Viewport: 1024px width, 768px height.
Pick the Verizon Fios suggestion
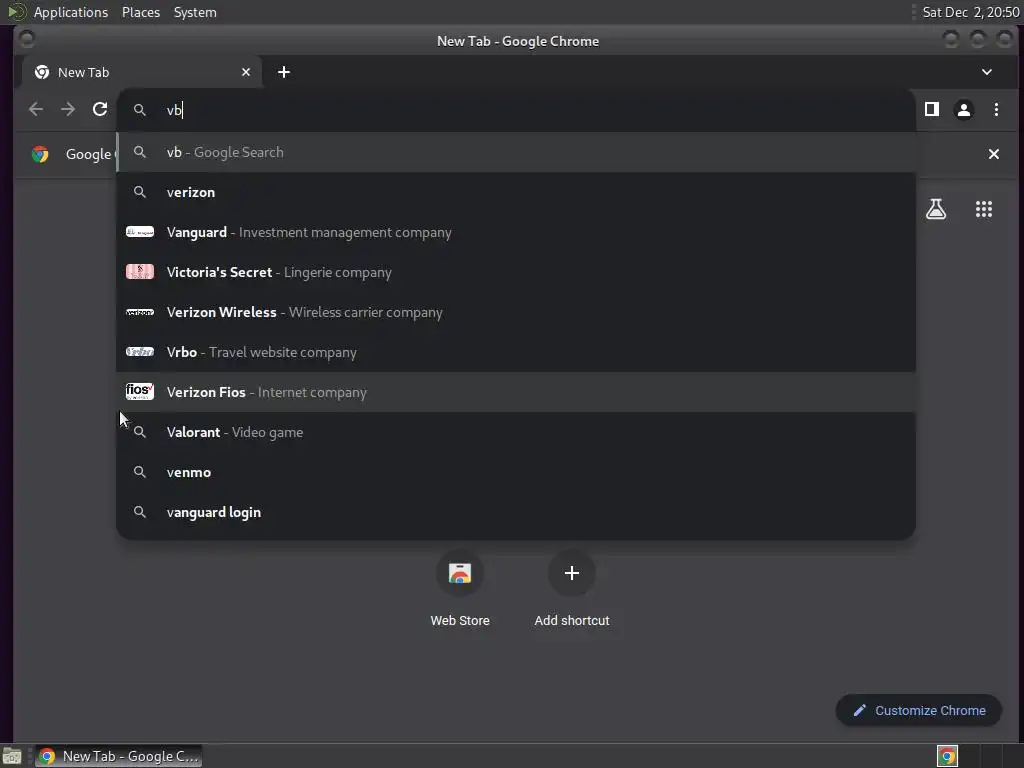(x=516, y=392)
